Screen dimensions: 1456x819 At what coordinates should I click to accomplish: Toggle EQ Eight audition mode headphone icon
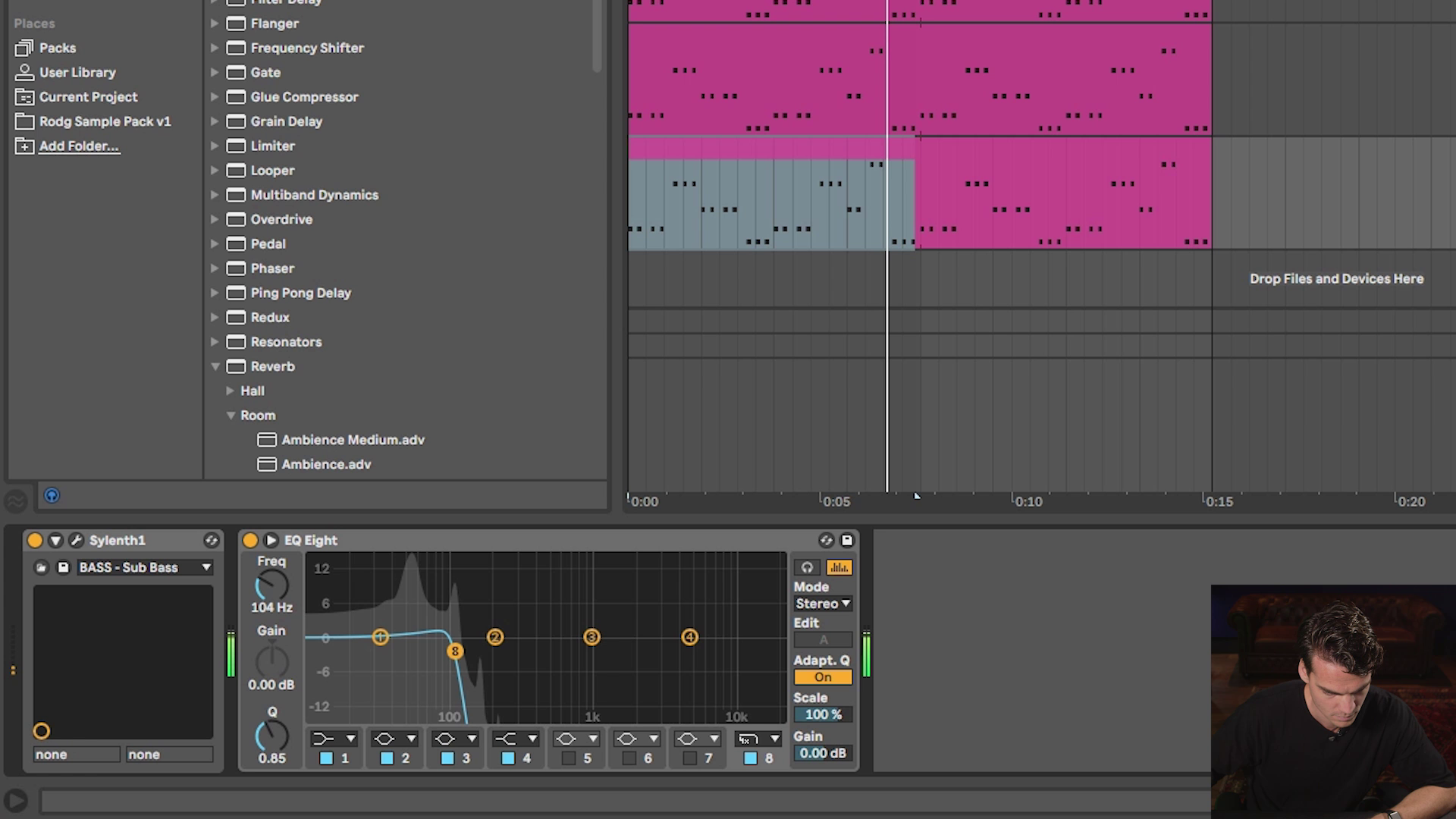pos(807,567)
